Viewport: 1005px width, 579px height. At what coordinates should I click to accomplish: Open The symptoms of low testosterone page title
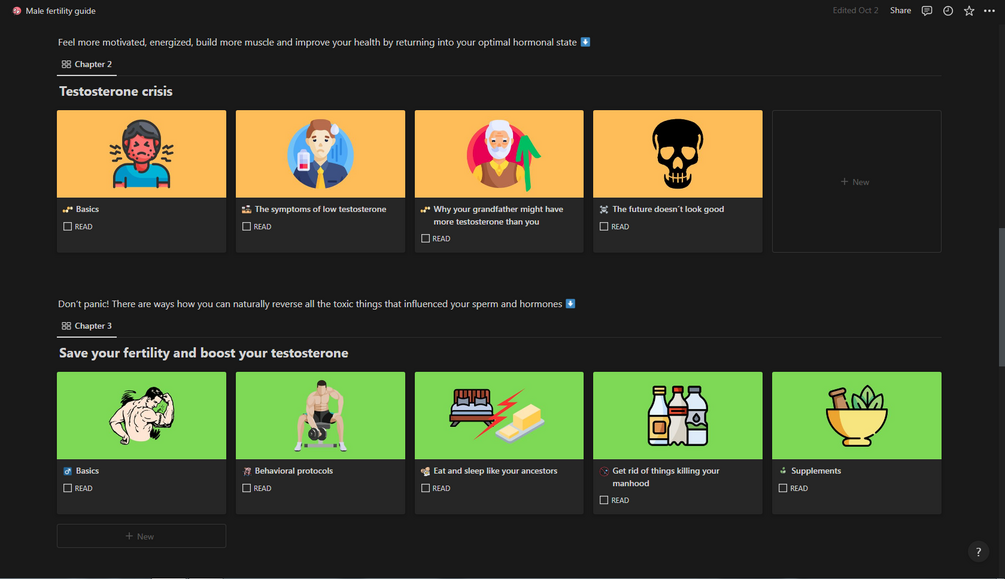[320, 209]
